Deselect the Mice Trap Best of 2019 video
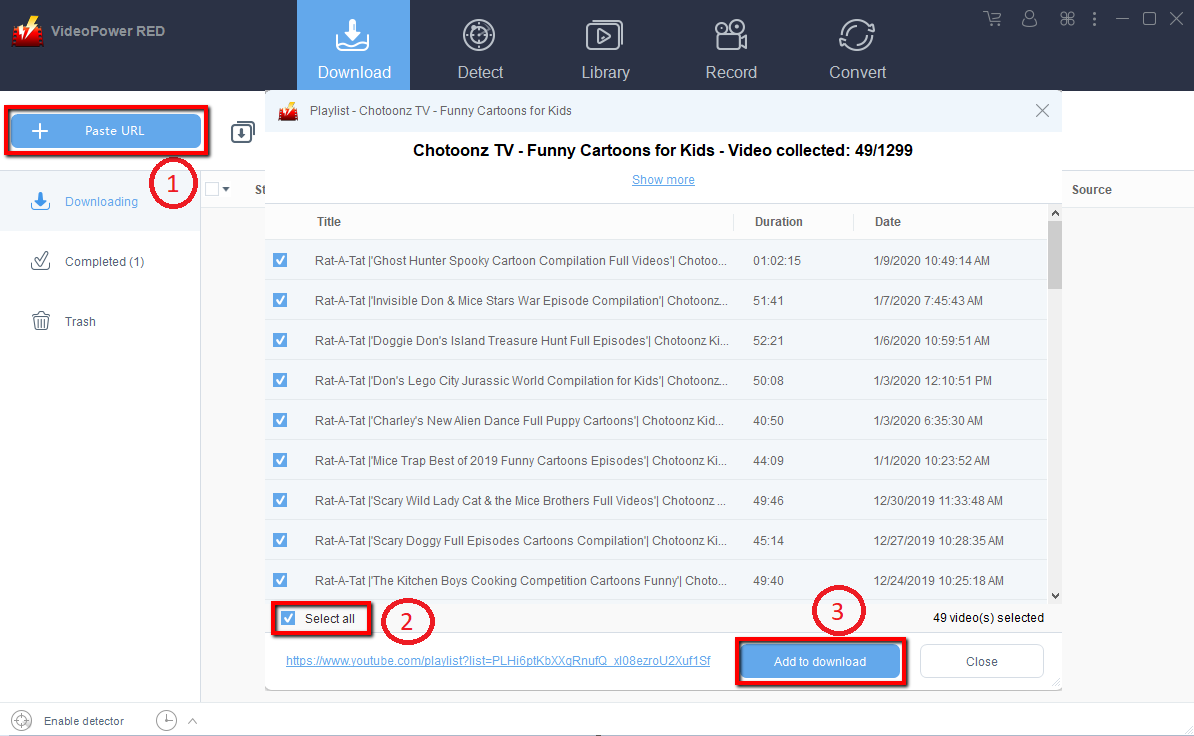This screenshot has width=1194, height=736. [x=280, y=460]
